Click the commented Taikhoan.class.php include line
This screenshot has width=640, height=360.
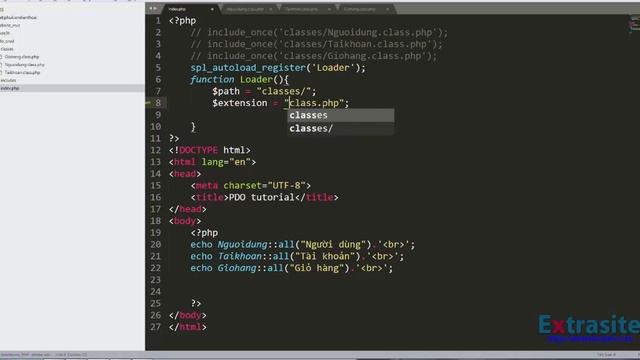click(316, 44)
